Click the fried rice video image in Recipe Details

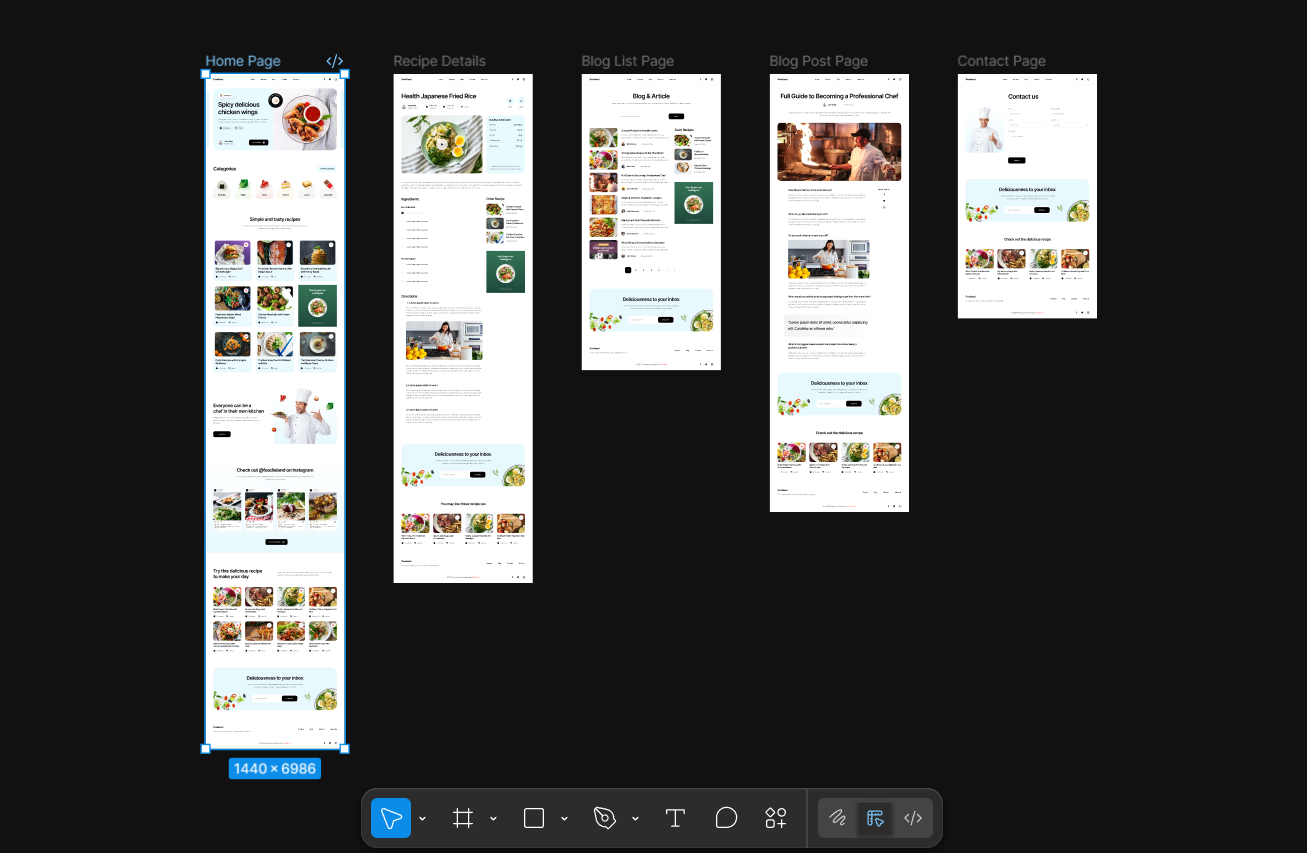pos(442,144)
